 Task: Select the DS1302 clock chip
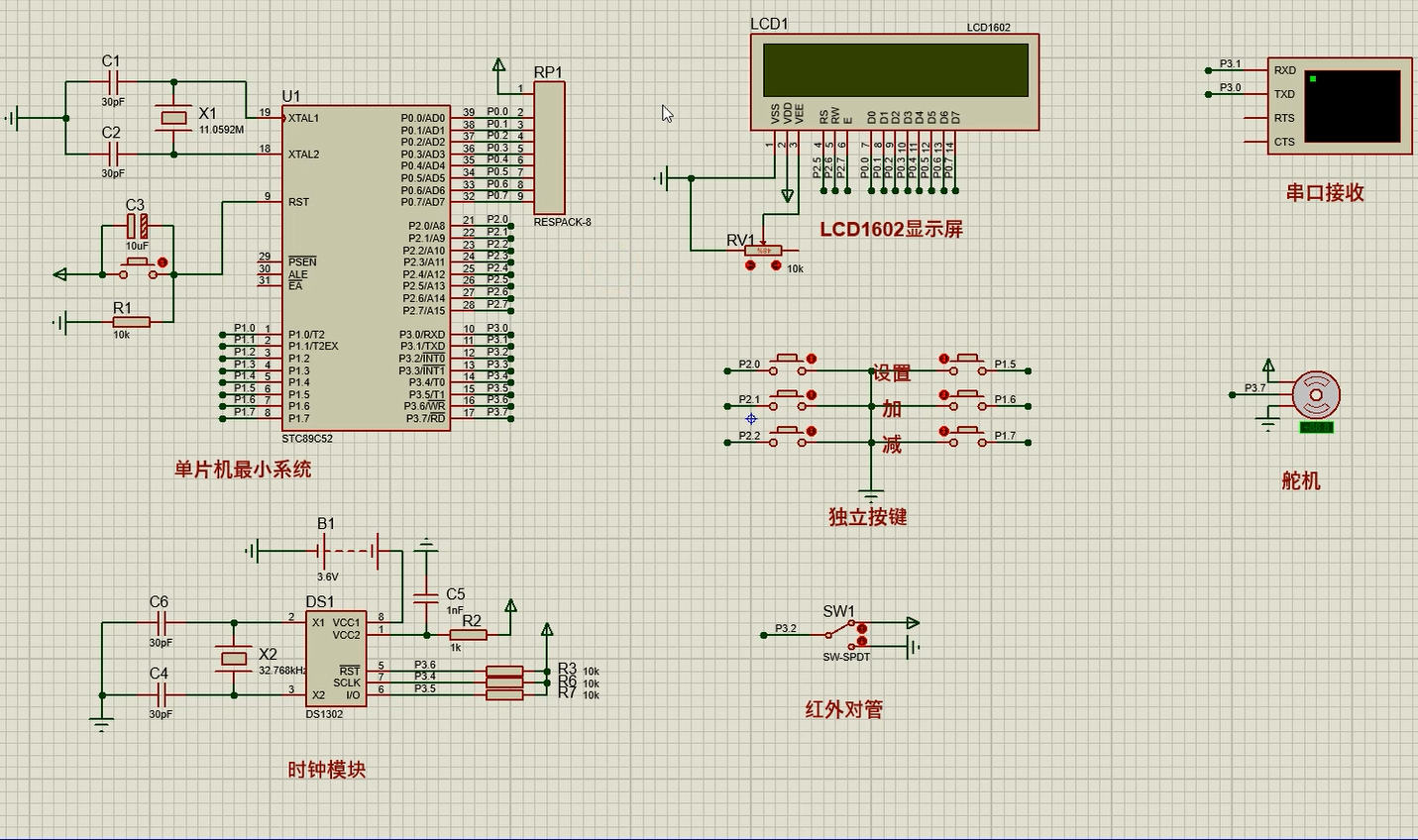tap(335, 658)
